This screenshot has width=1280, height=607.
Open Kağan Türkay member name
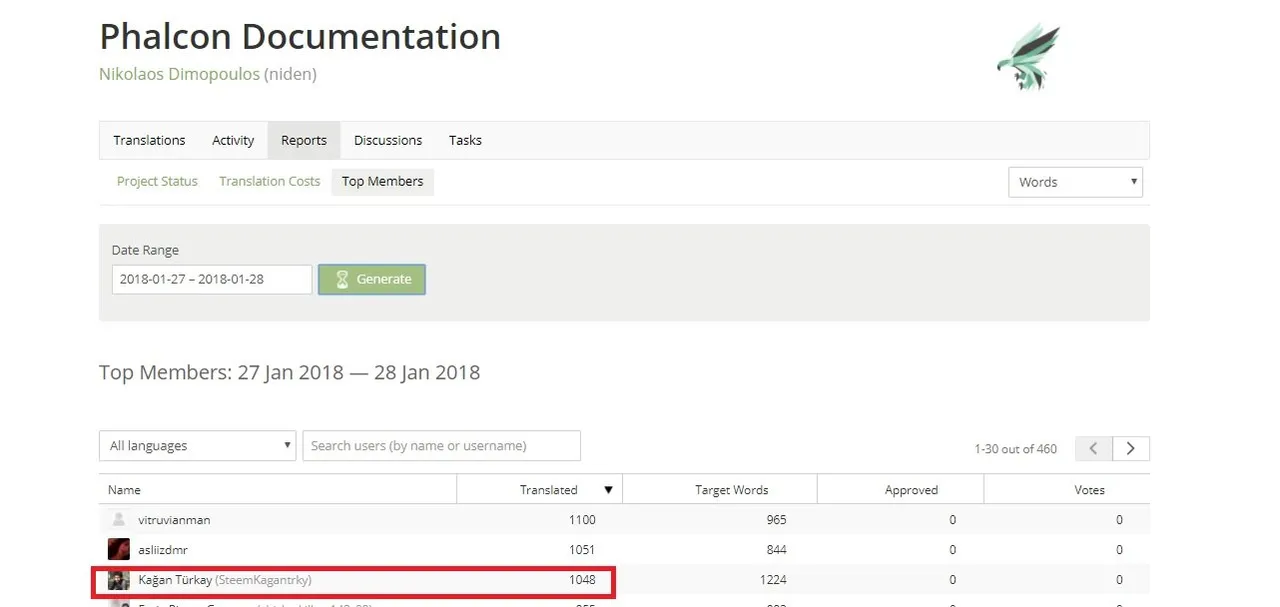point(175,580)
